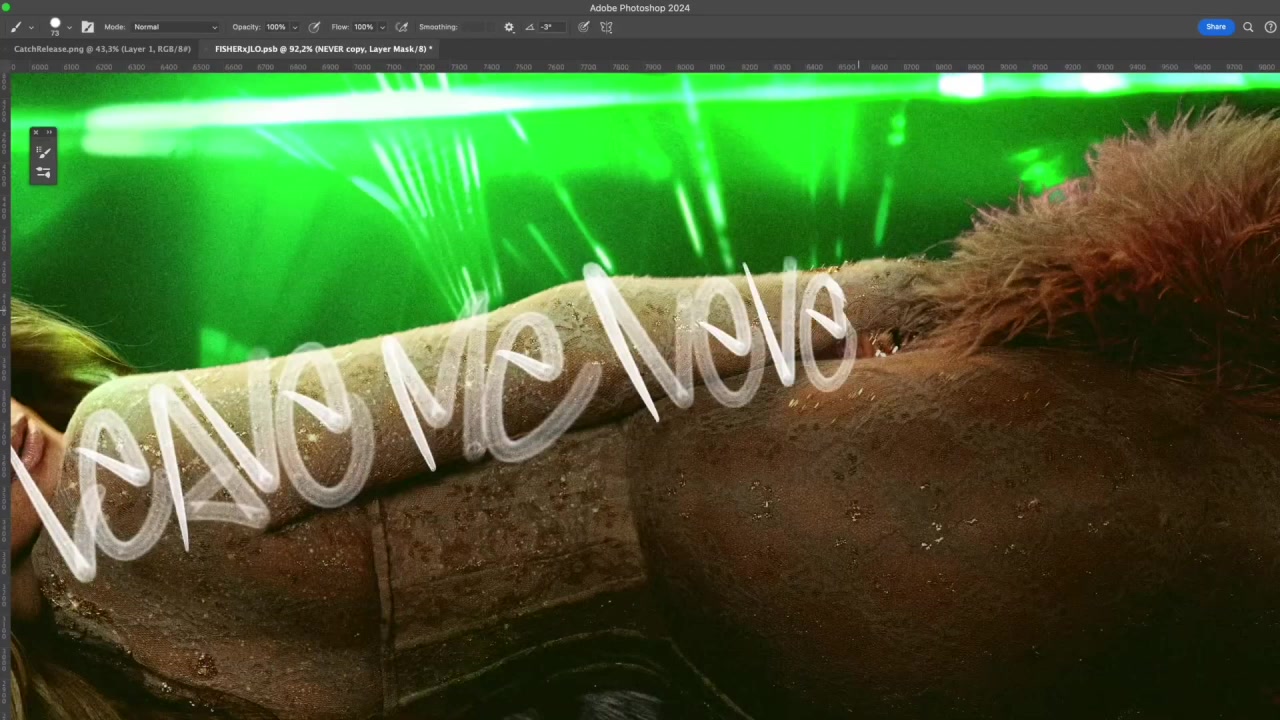Image resolution: width=1280 pixels, height=720 pixels.
Task: Open the Search magnifier icon
Action: click(x=1248, y=27)
